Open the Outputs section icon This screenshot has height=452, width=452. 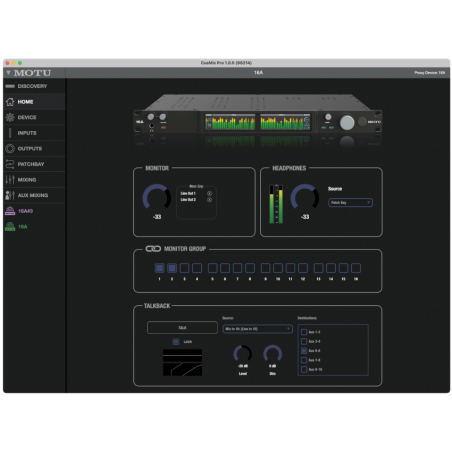[10, 148]
